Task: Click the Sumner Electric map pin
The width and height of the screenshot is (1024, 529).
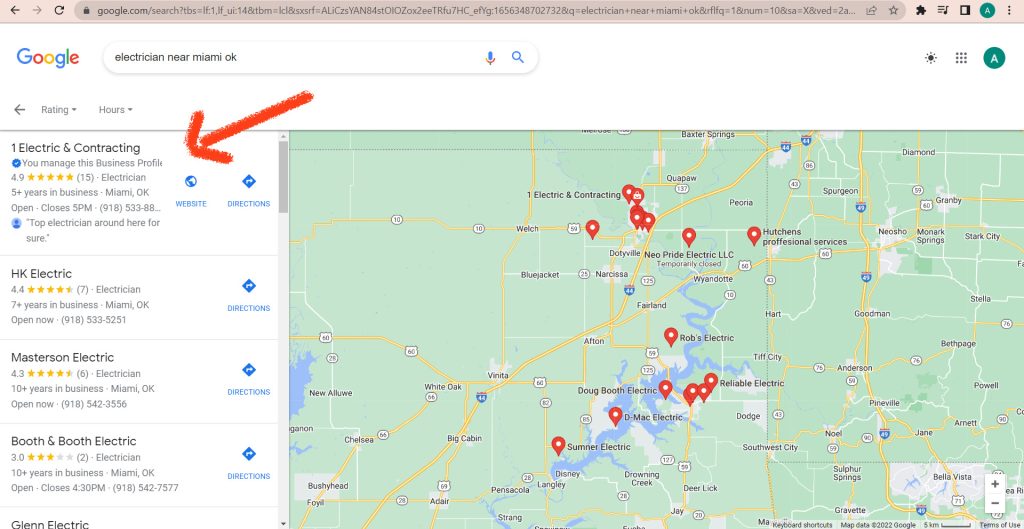Action: [x=558, y=445]
